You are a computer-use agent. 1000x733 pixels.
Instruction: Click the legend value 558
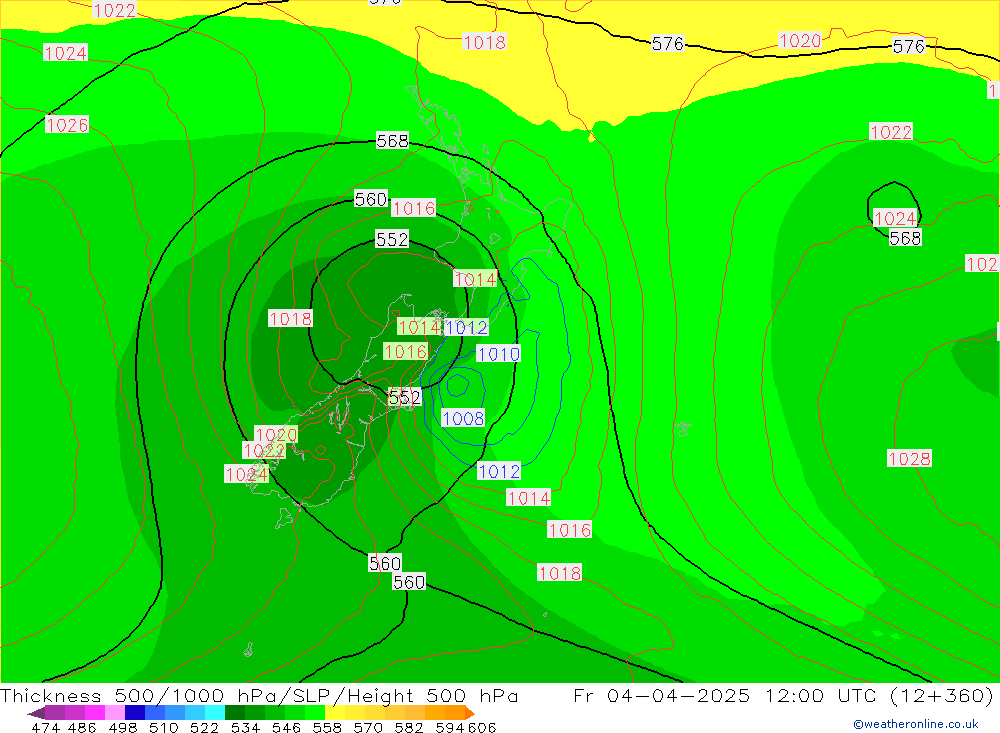coord(327,728)
